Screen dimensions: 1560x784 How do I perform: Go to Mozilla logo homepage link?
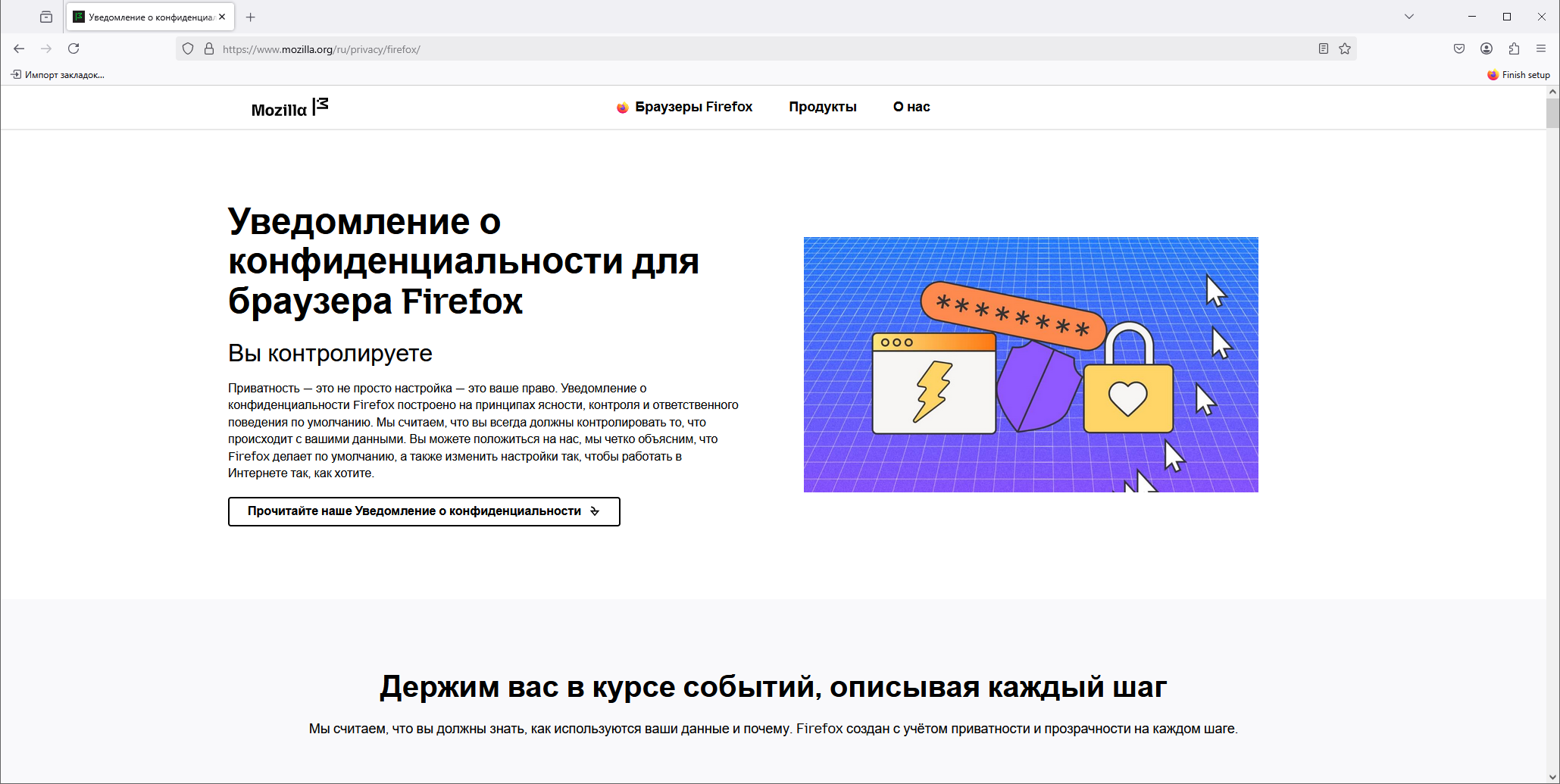(290, 108)
